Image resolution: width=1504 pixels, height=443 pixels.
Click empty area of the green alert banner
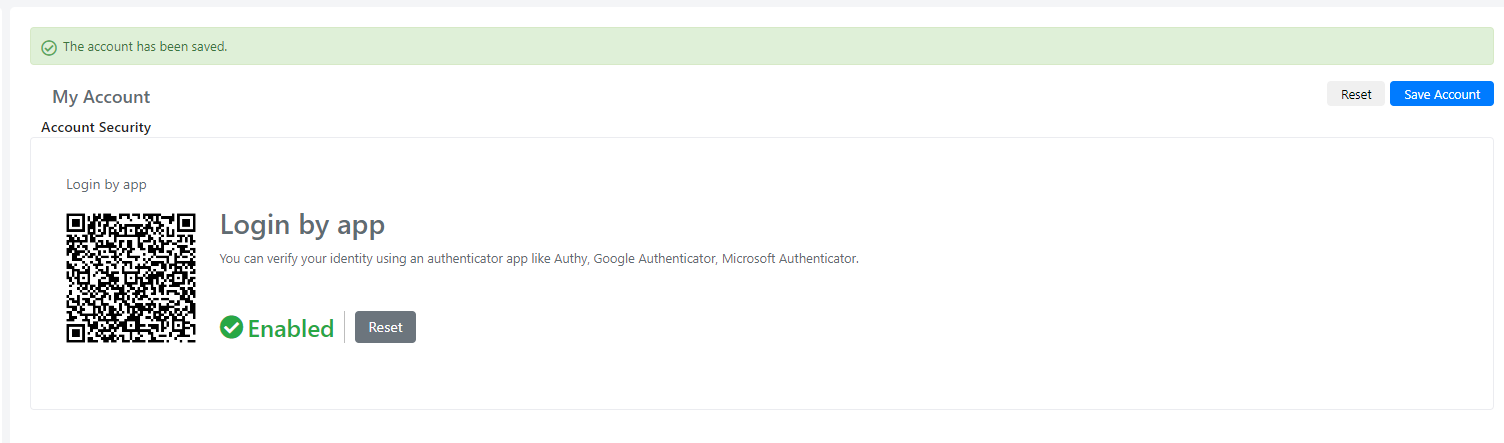850,47
